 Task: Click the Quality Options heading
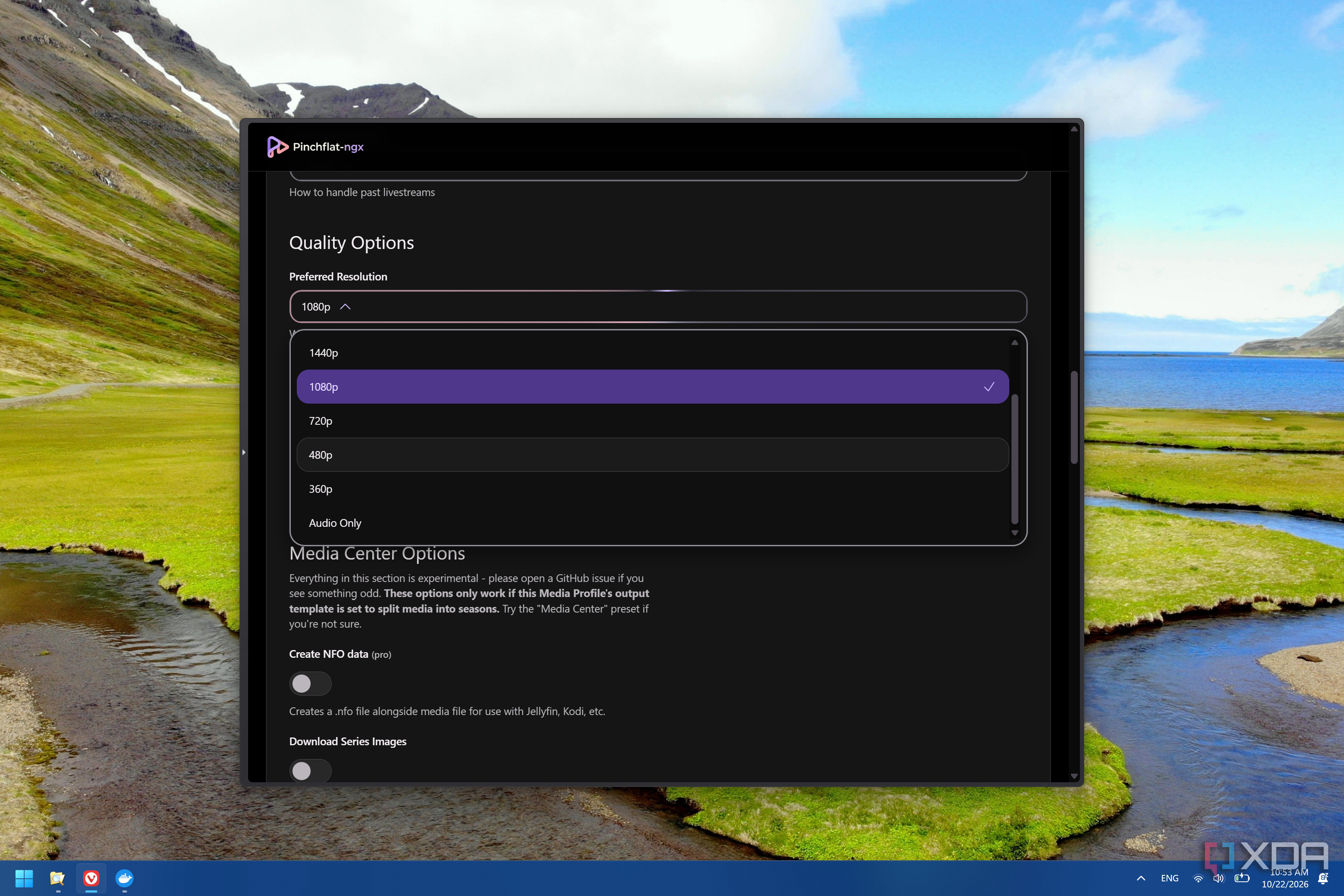[x=352, y=243]
